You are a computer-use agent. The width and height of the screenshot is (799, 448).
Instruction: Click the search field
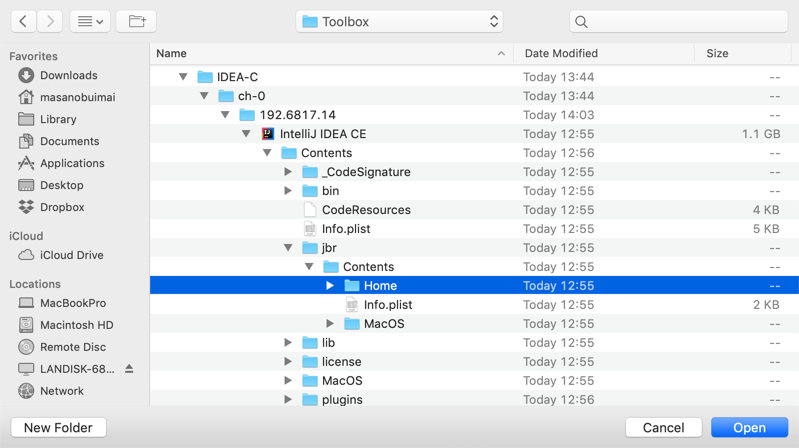(678, 21)
